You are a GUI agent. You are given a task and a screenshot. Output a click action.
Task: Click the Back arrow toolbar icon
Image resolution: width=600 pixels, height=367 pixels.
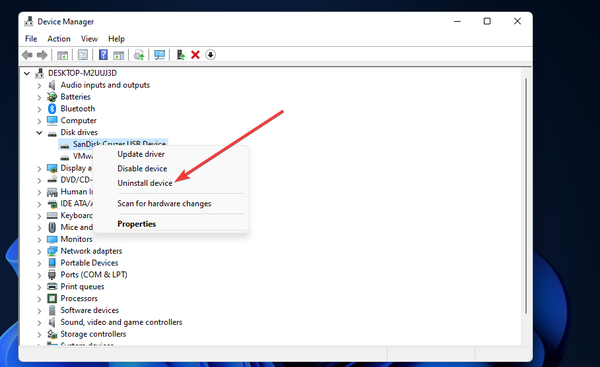tap(27, 55)
